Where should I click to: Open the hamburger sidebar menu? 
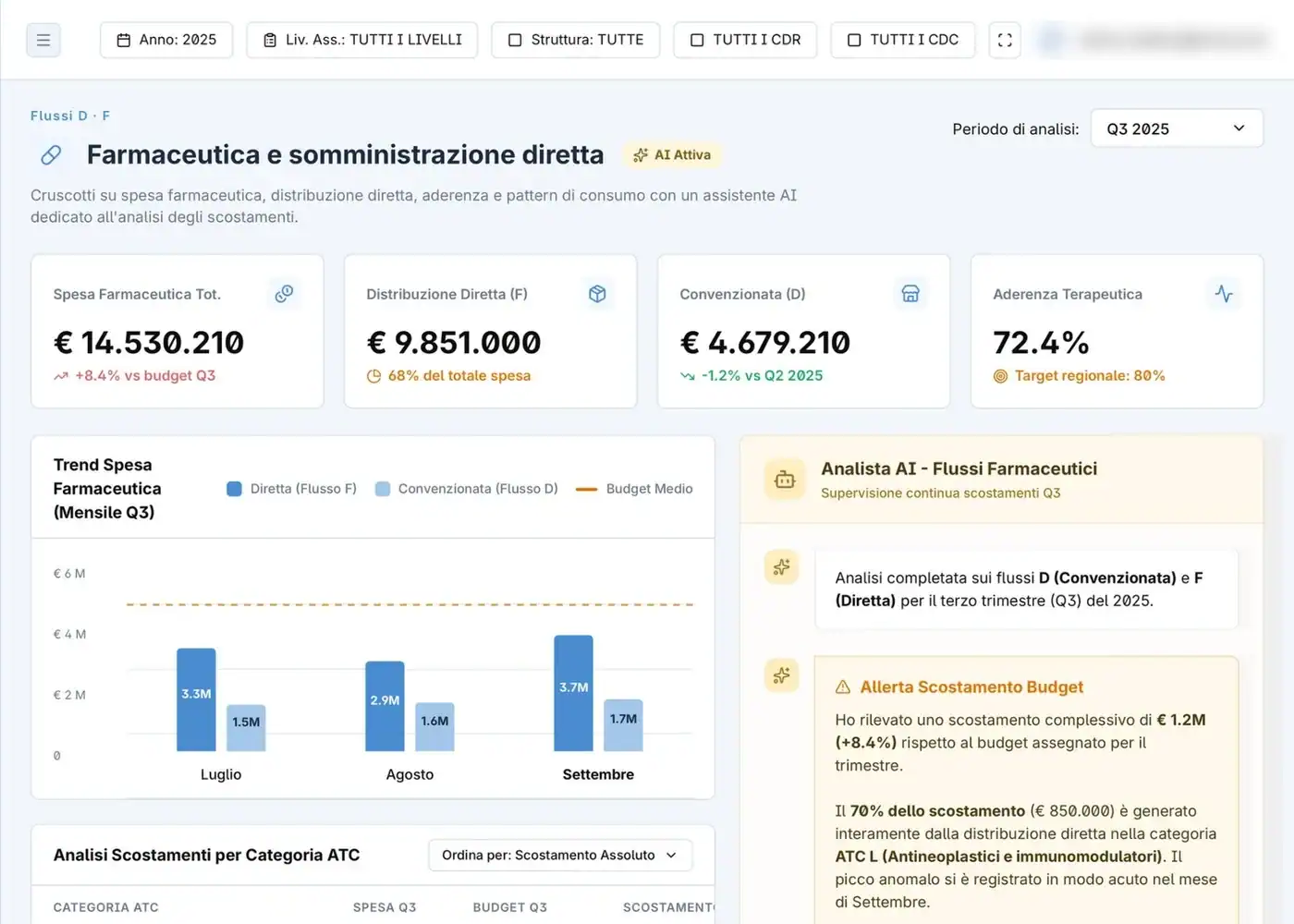pos(43,40)
